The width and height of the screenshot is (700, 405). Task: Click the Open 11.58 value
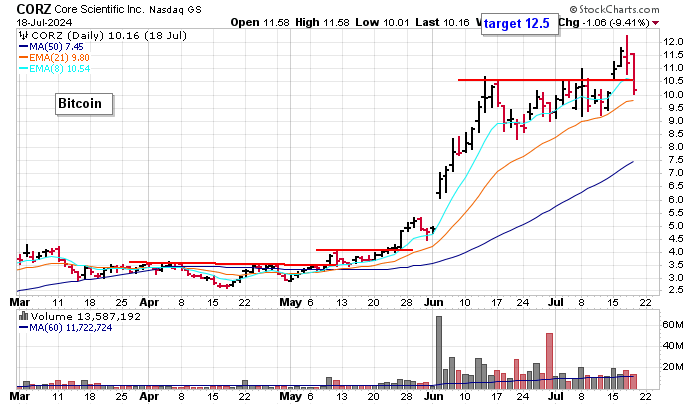[260, 22]
